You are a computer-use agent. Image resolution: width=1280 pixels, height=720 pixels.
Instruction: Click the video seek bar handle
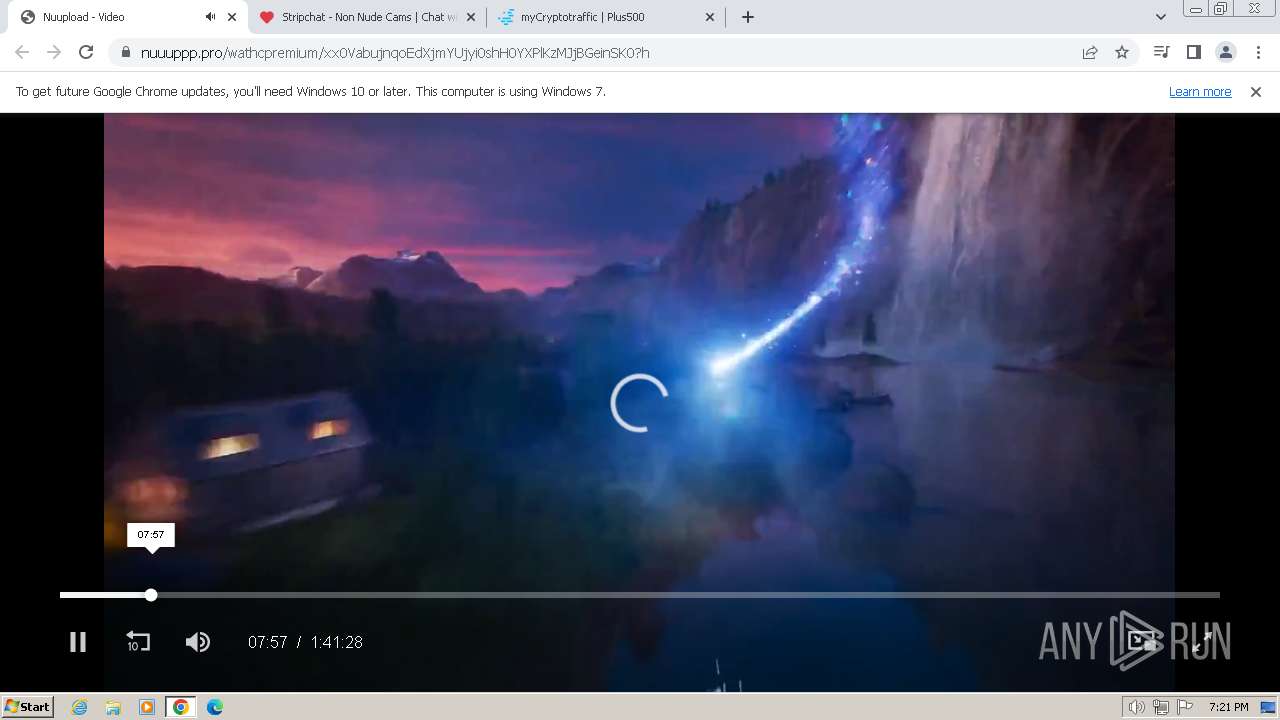click(x=151, y=595)
